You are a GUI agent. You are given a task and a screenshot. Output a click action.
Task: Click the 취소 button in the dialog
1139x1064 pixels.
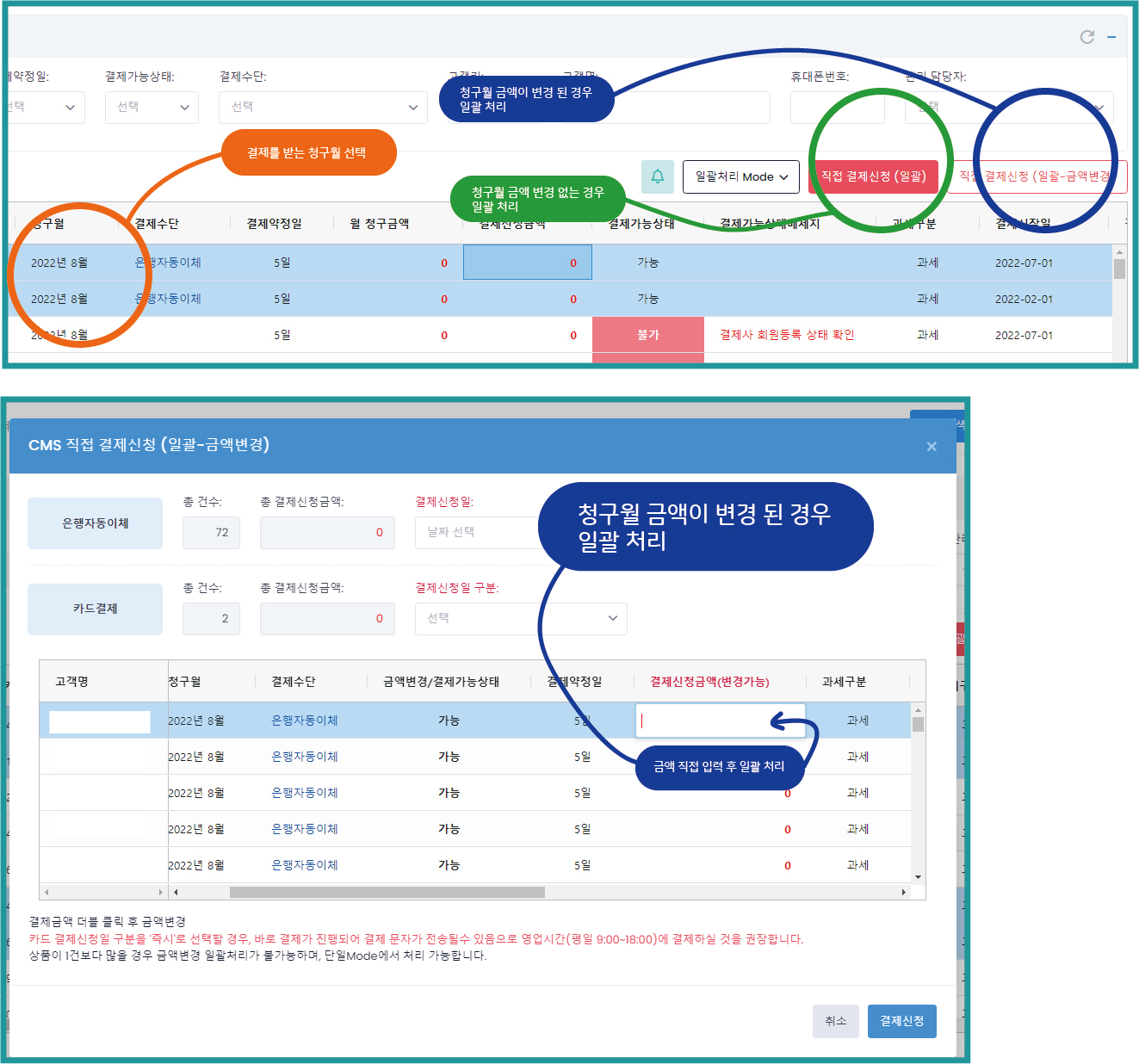(x=836, y=1021)
